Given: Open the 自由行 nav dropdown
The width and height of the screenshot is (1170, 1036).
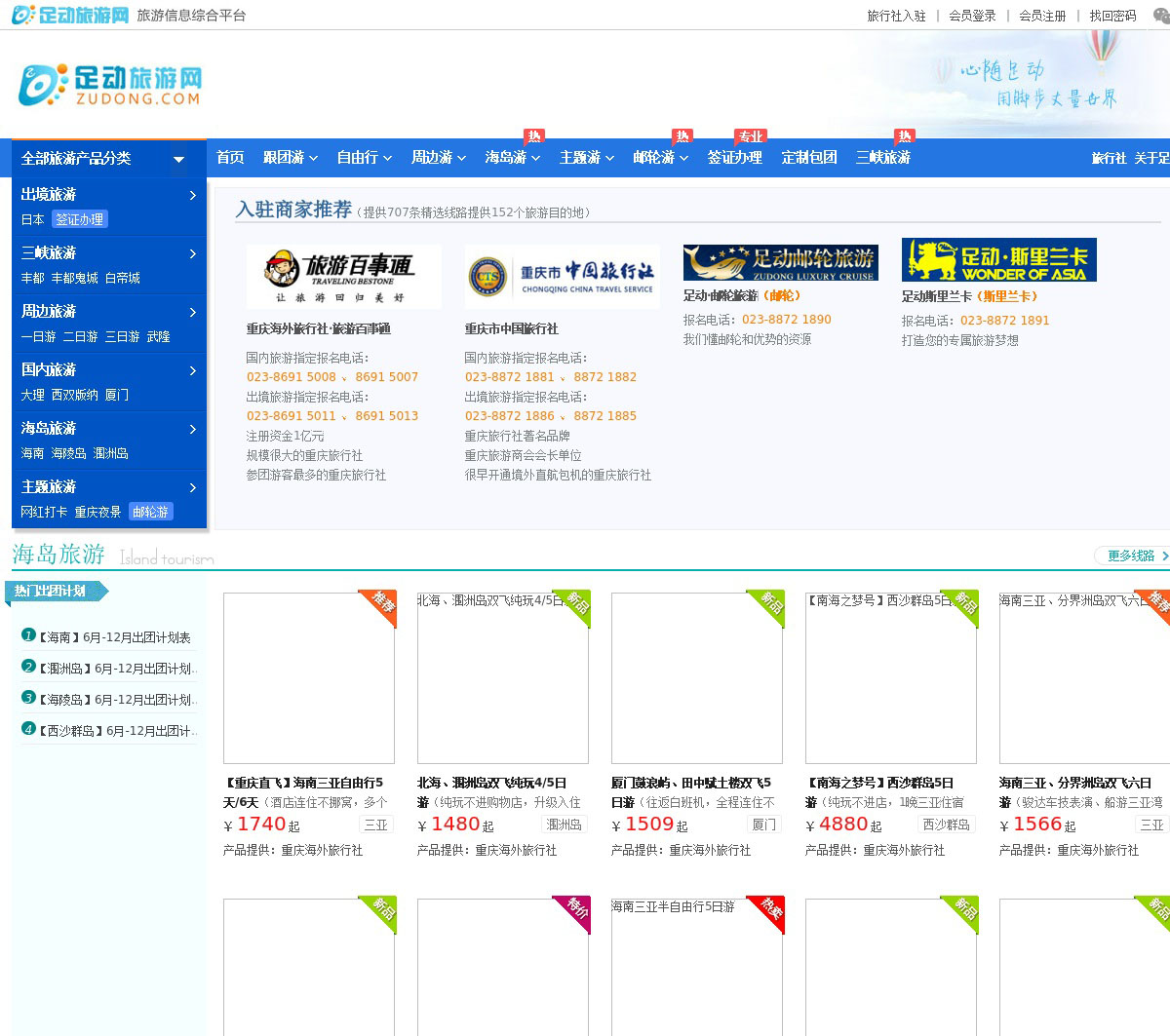Looking at the screenshot, I should 365,157.
